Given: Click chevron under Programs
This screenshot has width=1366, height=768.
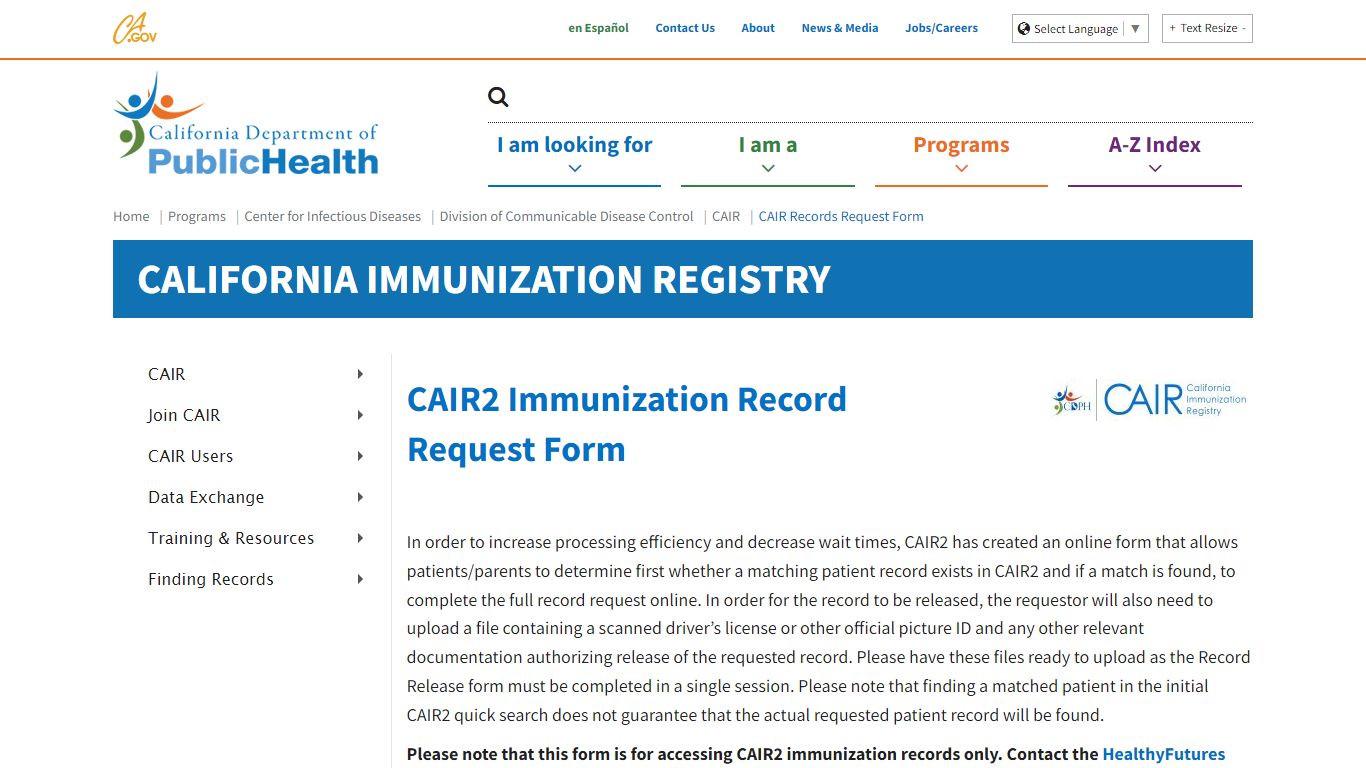Looking at the screenshot, I should (x=962, y=168).
